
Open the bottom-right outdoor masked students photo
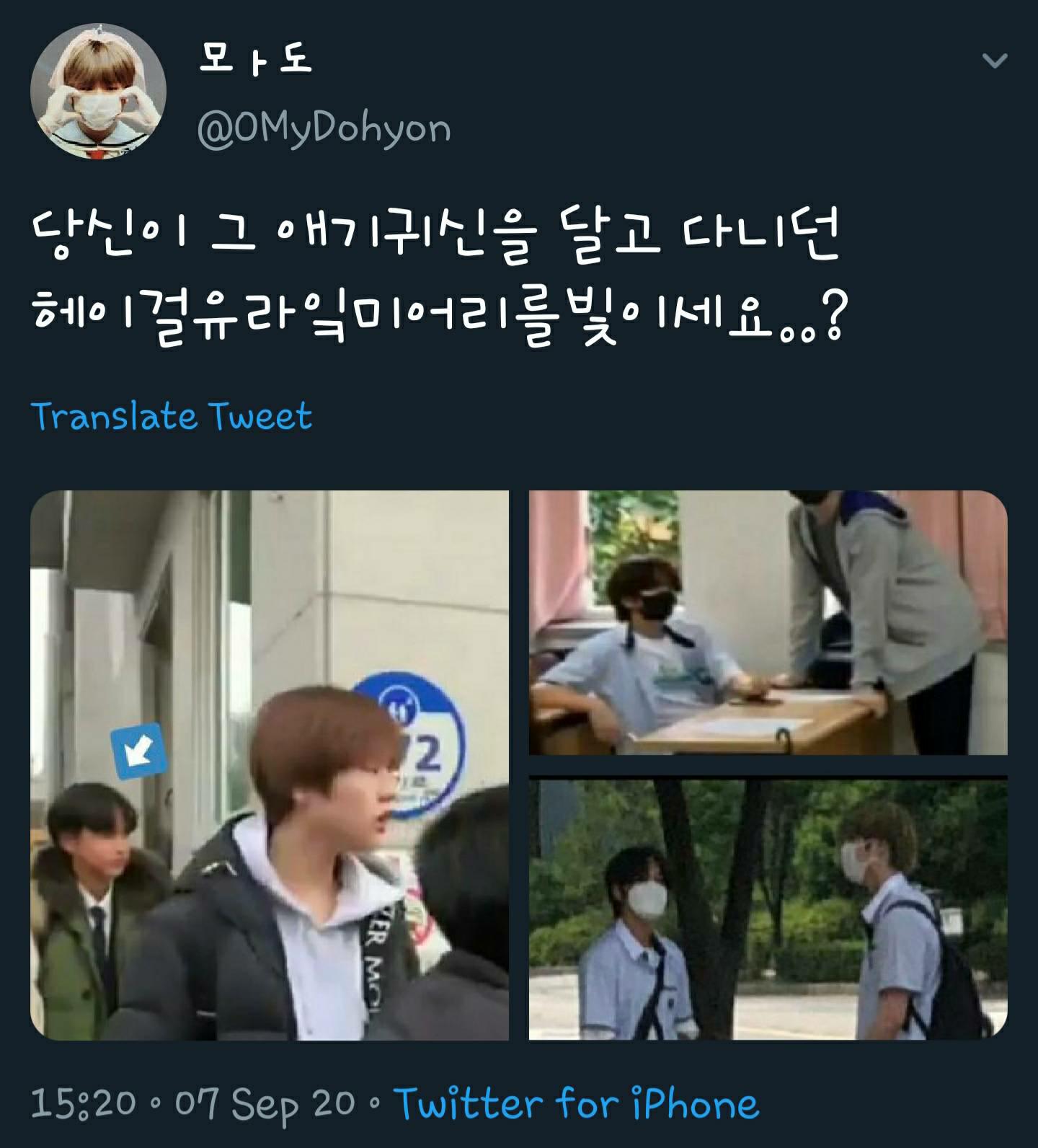click(768, 909)
